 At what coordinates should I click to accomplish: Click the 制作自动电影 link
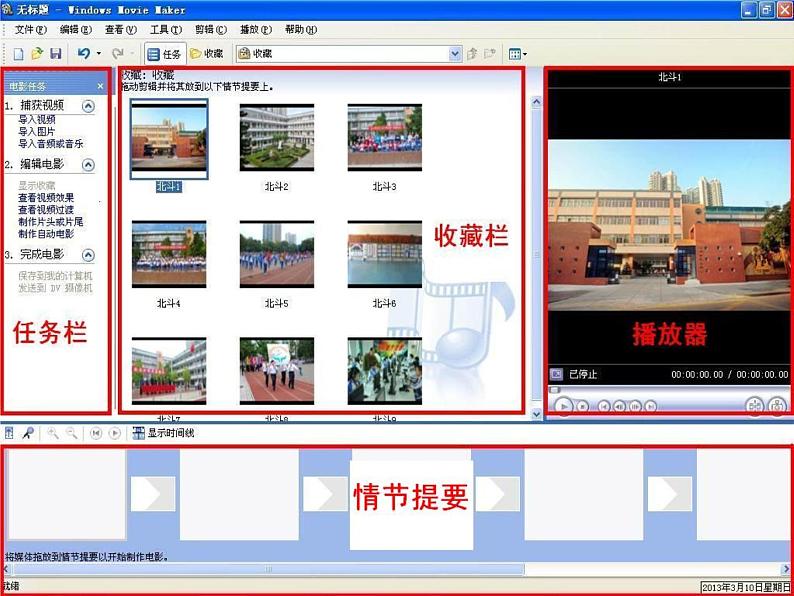coord(46,234)
